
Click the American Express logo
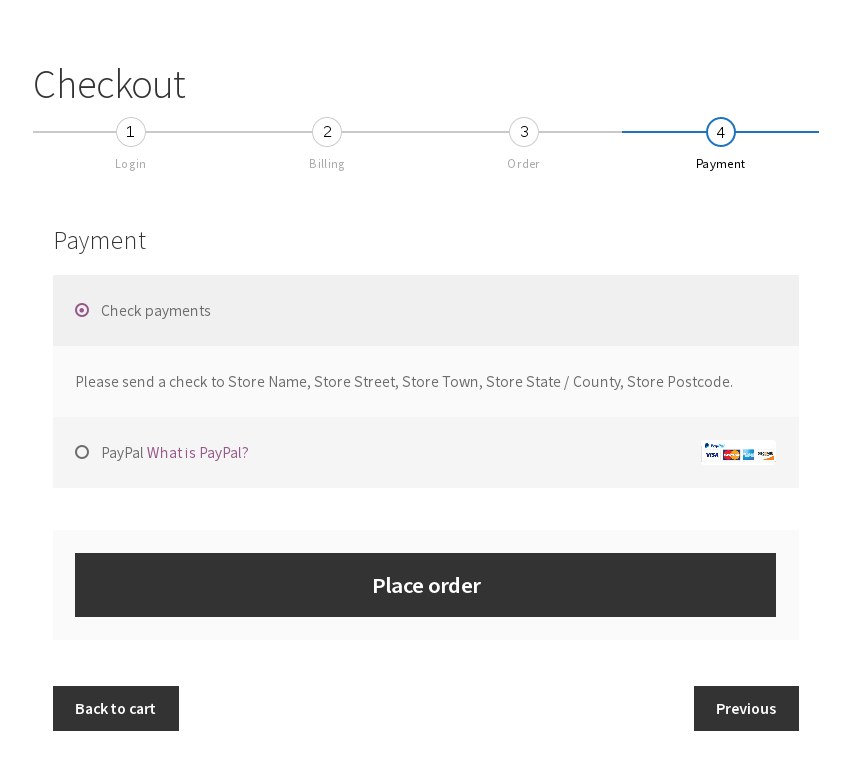(x=748, y=455)
